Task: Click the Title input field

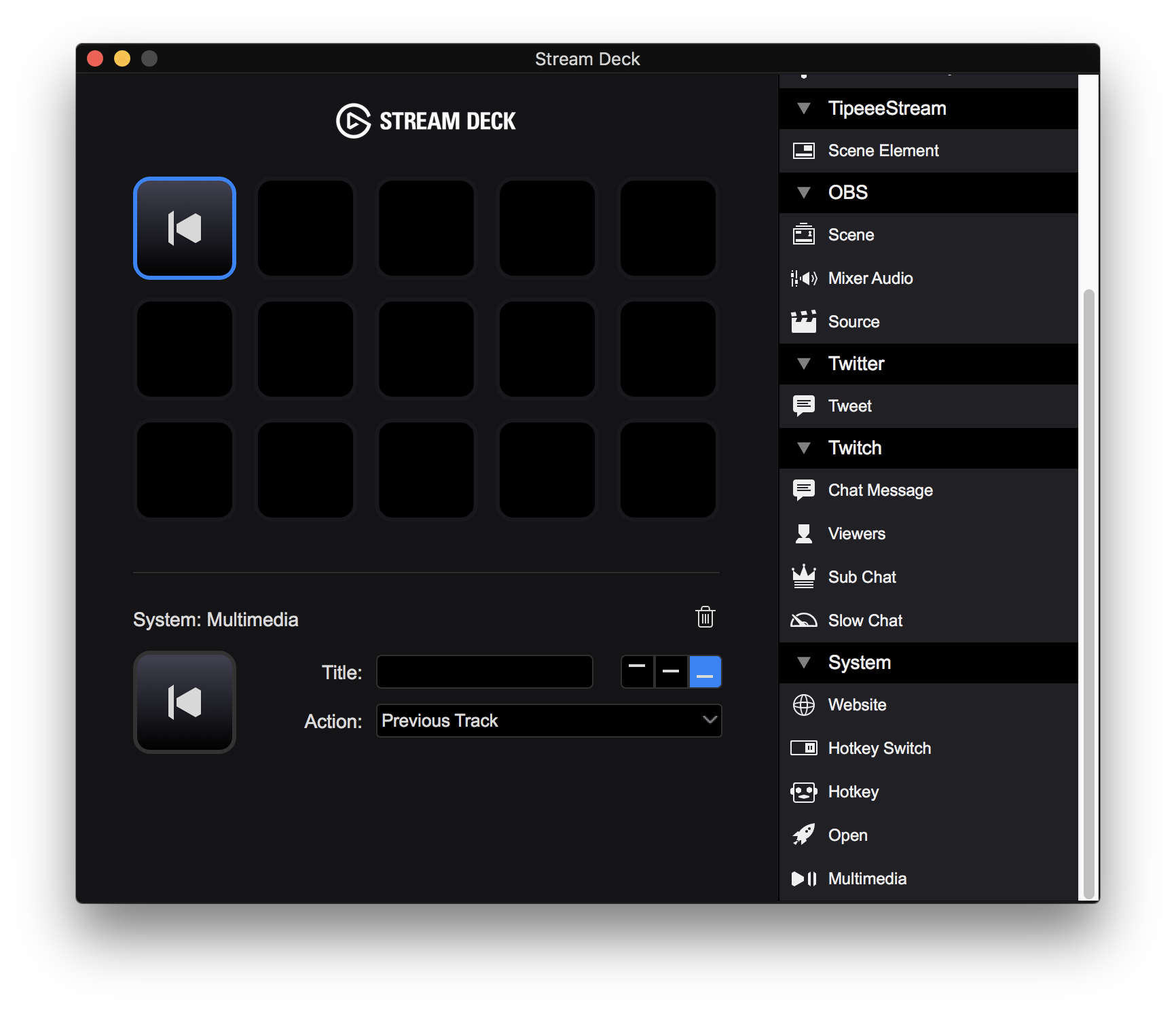Action: tap(485, 672)
